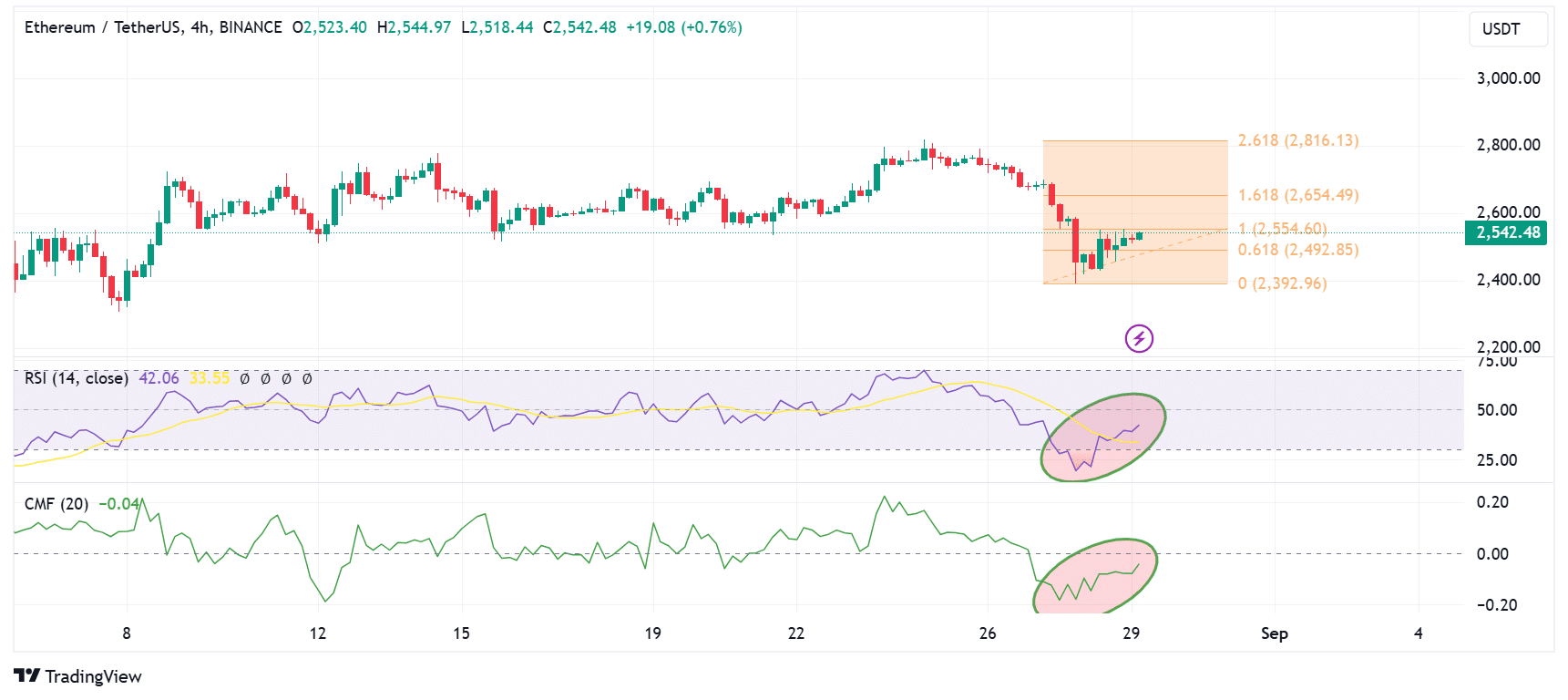The height and width of the screenshot is (700, 1568).
Task: Click the open price O2,523.40
Action: [x=330, y=27]
